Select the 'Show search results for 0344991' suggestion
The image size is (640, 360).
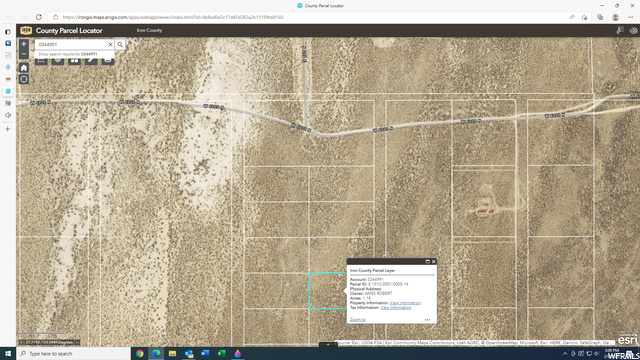point(68,54)
